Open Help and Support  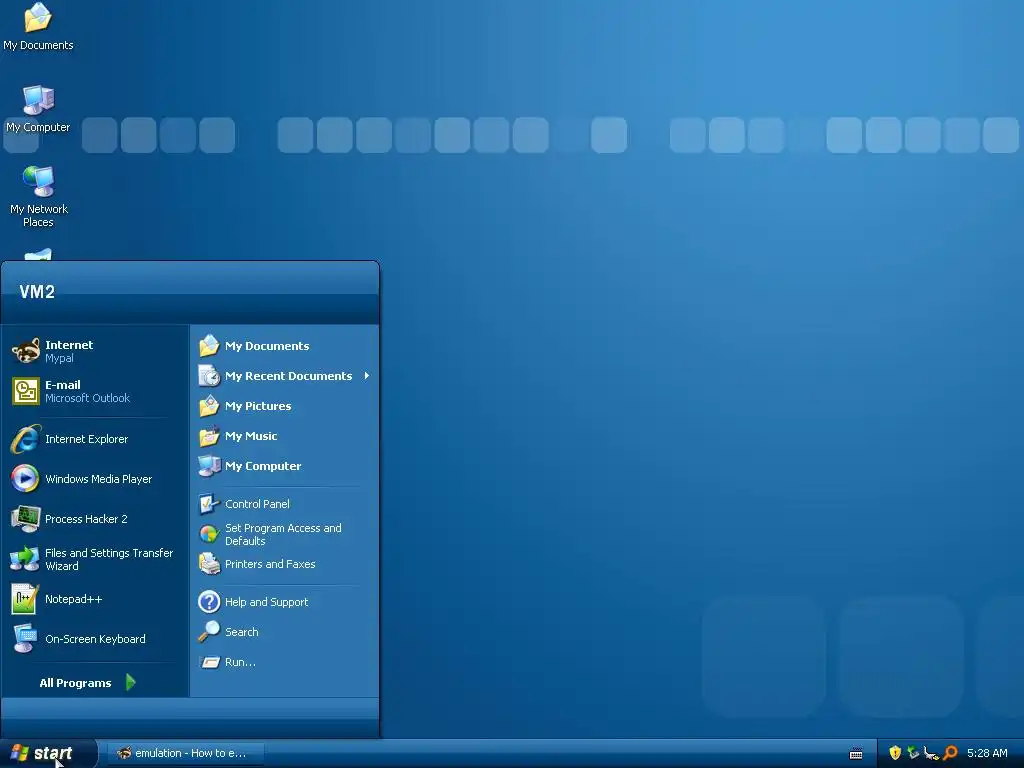click(x=285, y=602)
